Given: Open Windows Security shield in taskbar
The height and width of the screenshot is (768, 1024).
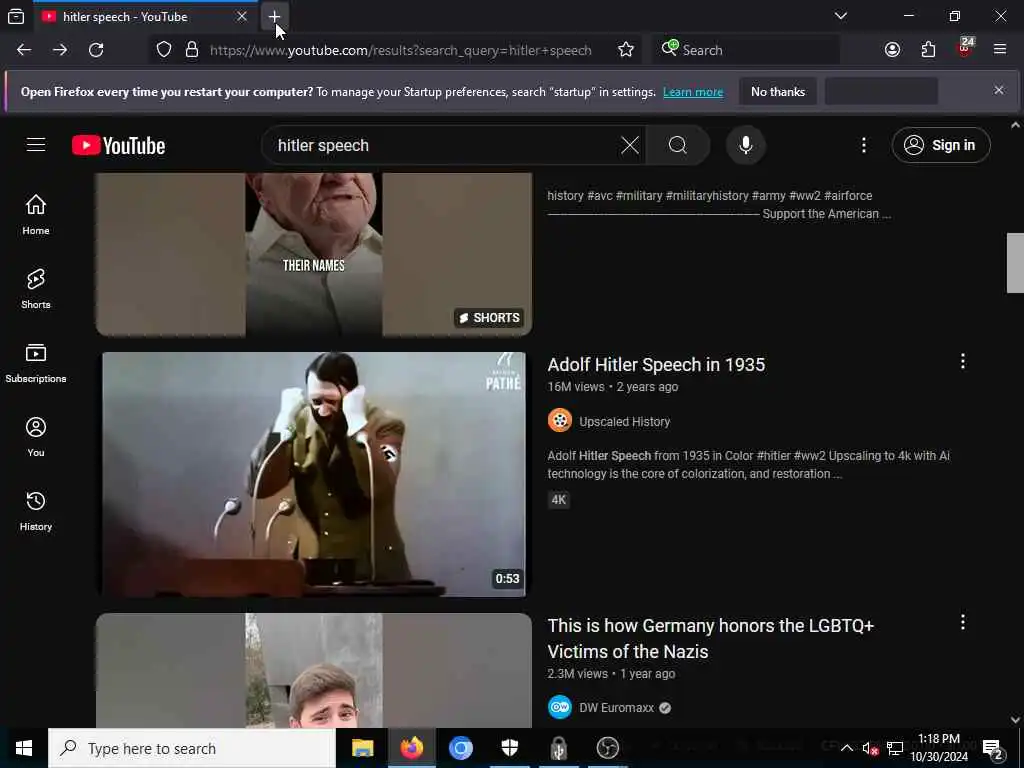Looking at the screenshot, I should click(509, 748).
